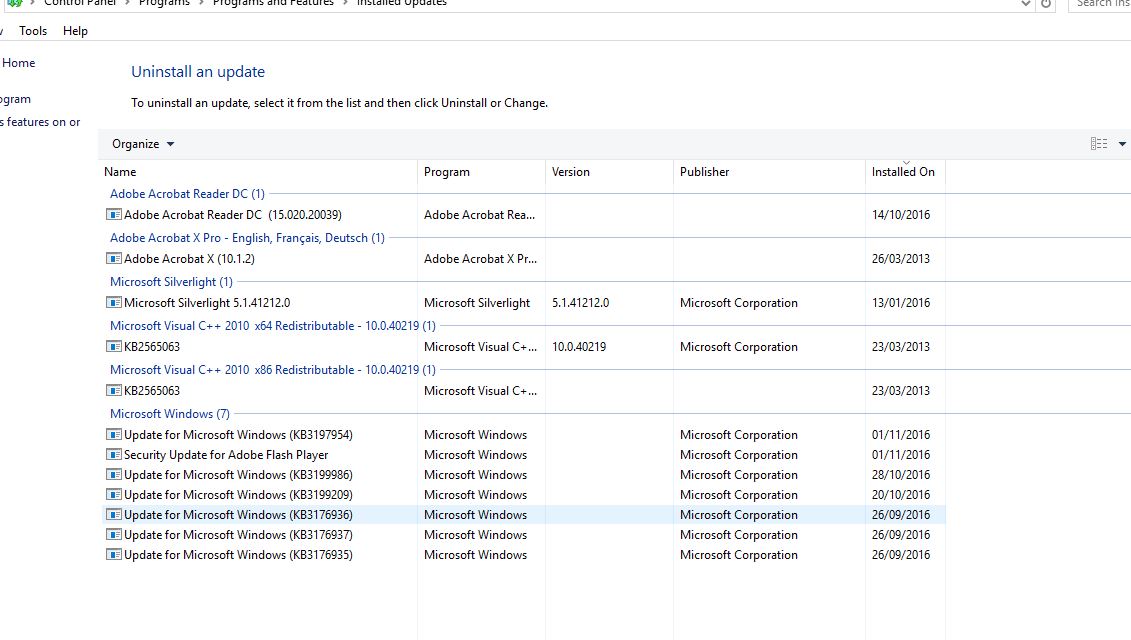Select Security Update for Adobe Flash Player

click(522, 455)
